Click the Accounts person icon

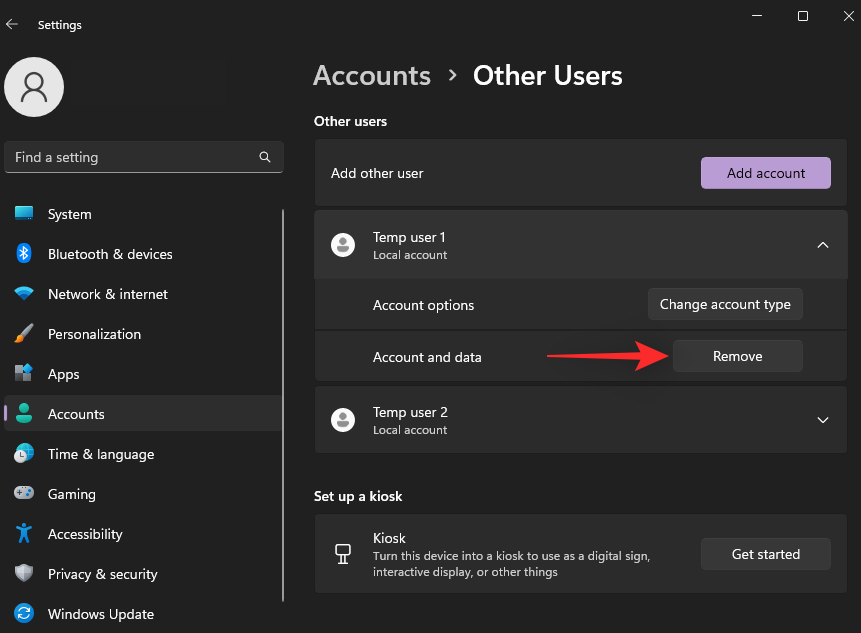tap(24, 413)
